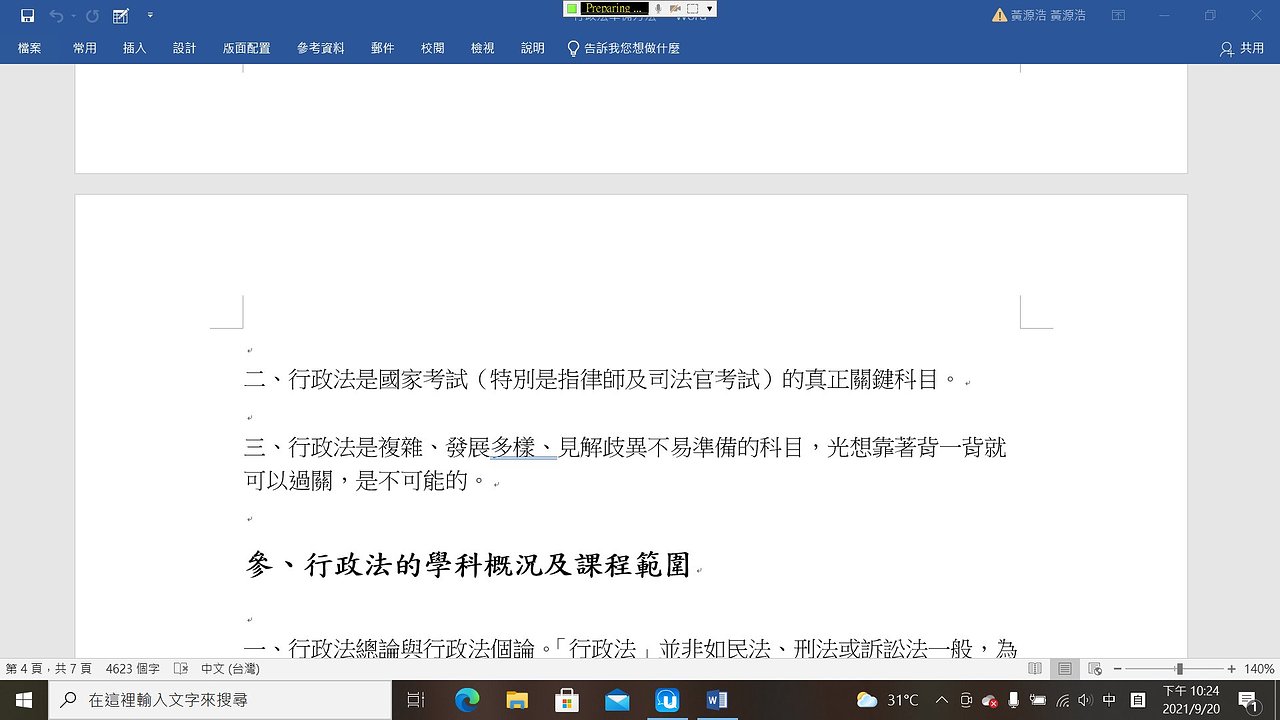Viewport: 1280px width, 720px height.
Task: Click the Meet Now camera tray icon
Action: point(966,700)
